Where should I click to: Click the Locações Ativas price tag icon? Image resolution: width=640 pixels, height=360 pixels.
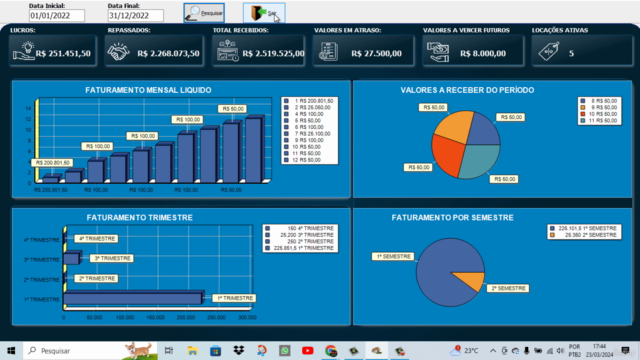[549, 52]
